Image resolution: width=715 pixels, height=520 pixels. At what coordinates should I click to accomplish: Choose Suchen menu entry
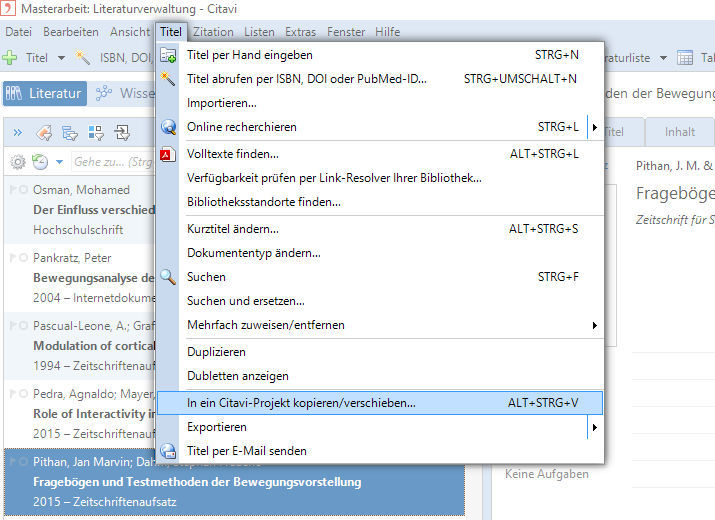[x=380, y=277]
